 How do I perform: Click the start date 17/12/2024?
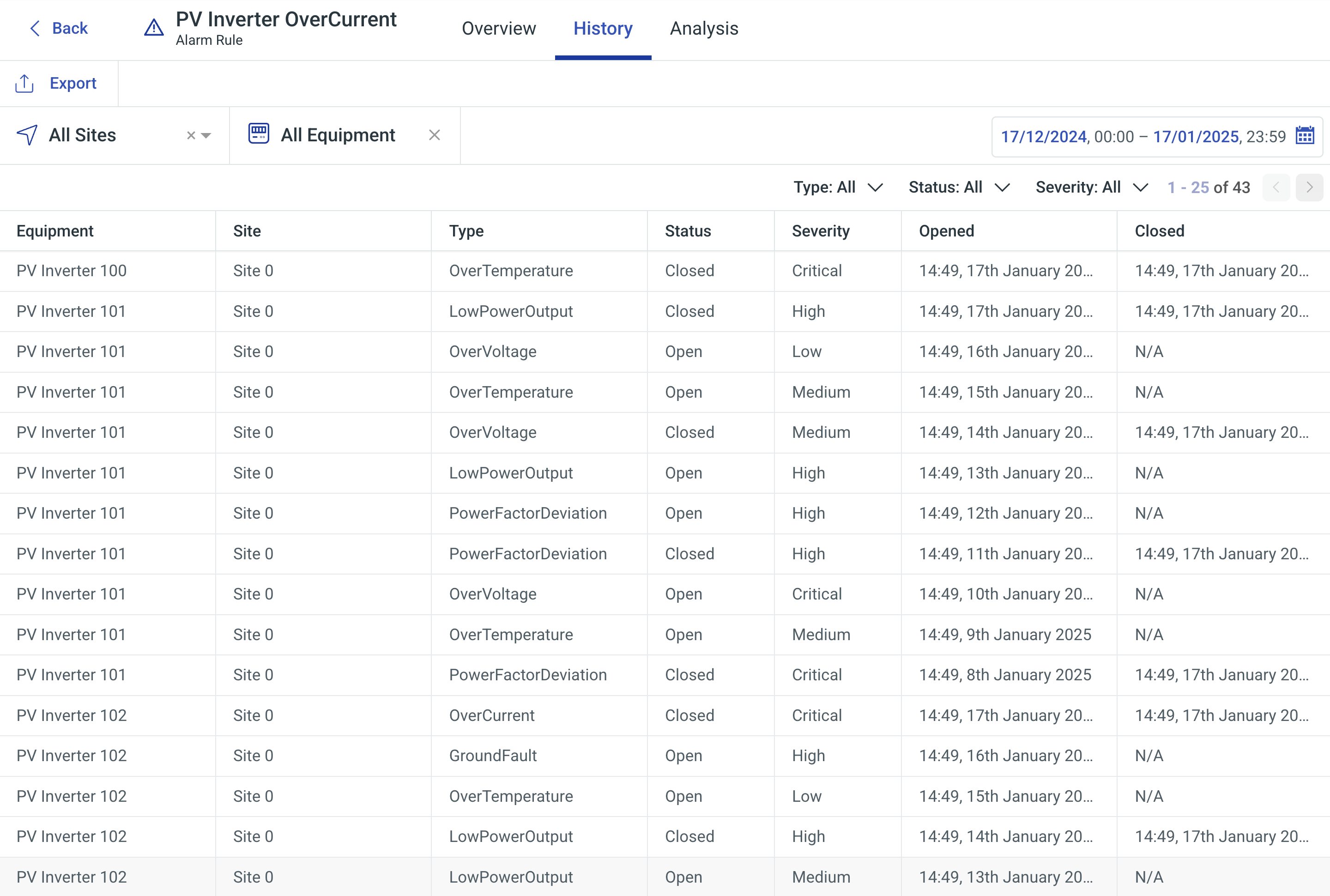[x=1044, y=137]
